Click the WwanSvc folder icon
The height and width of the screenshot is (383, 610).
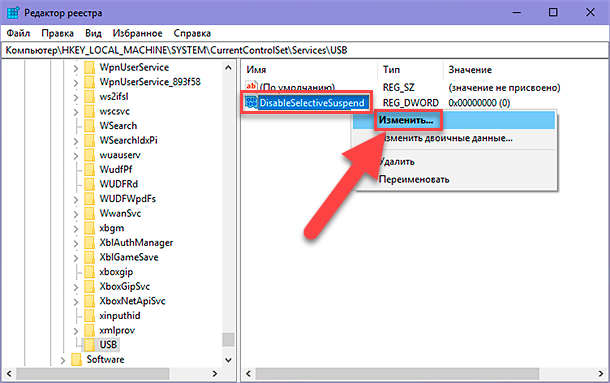coord(89,213)
